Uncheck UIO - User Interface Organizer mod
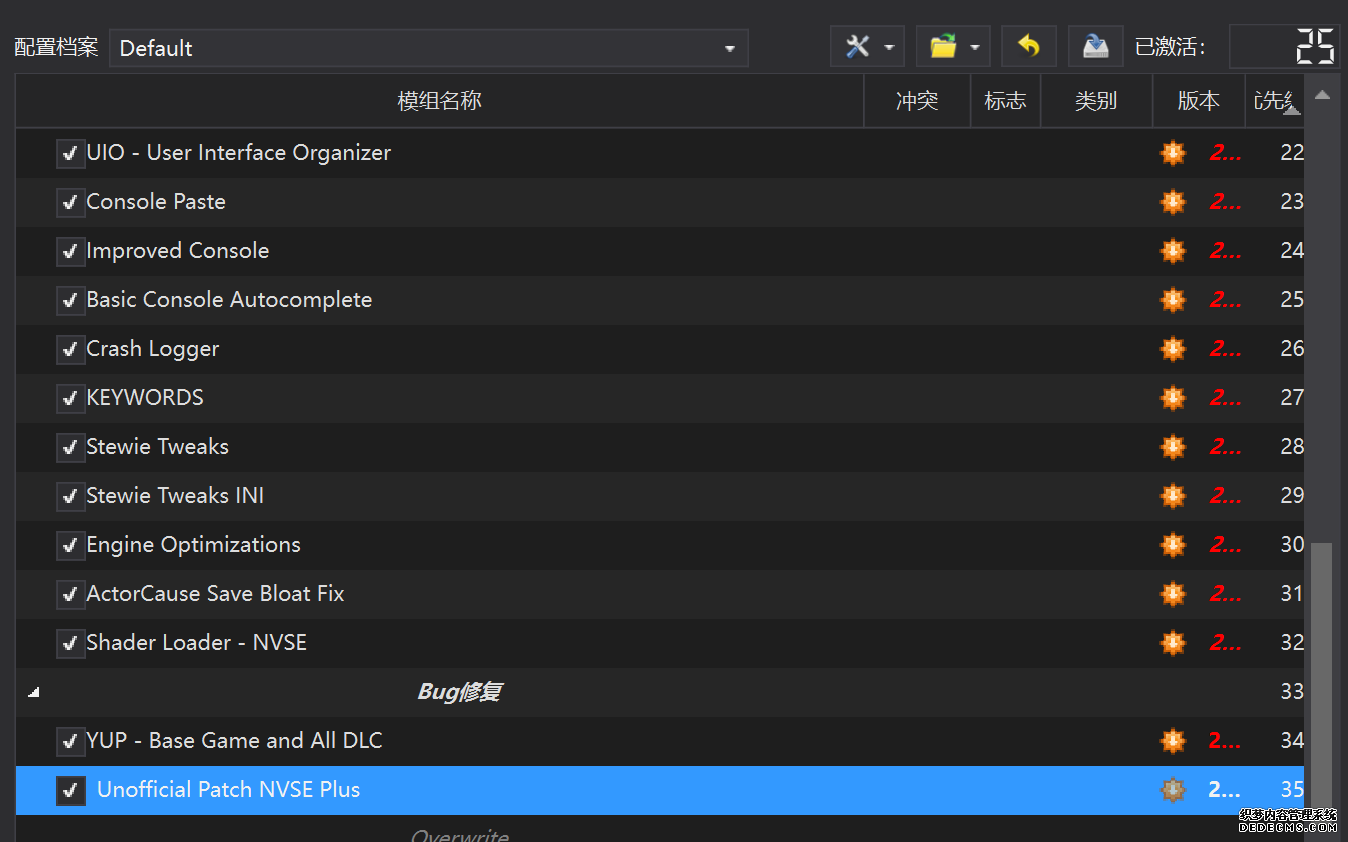 (x=70, y=153)
